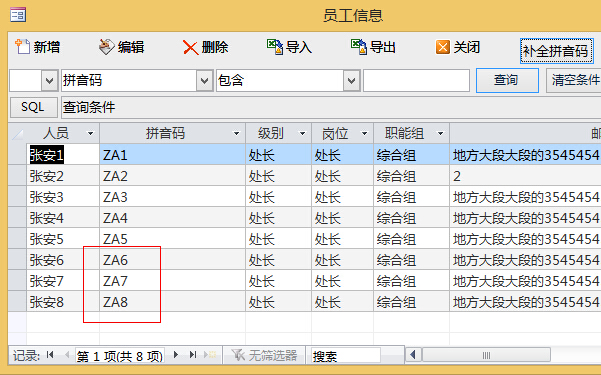Click the orange 关闭 icon

point(443,47)
